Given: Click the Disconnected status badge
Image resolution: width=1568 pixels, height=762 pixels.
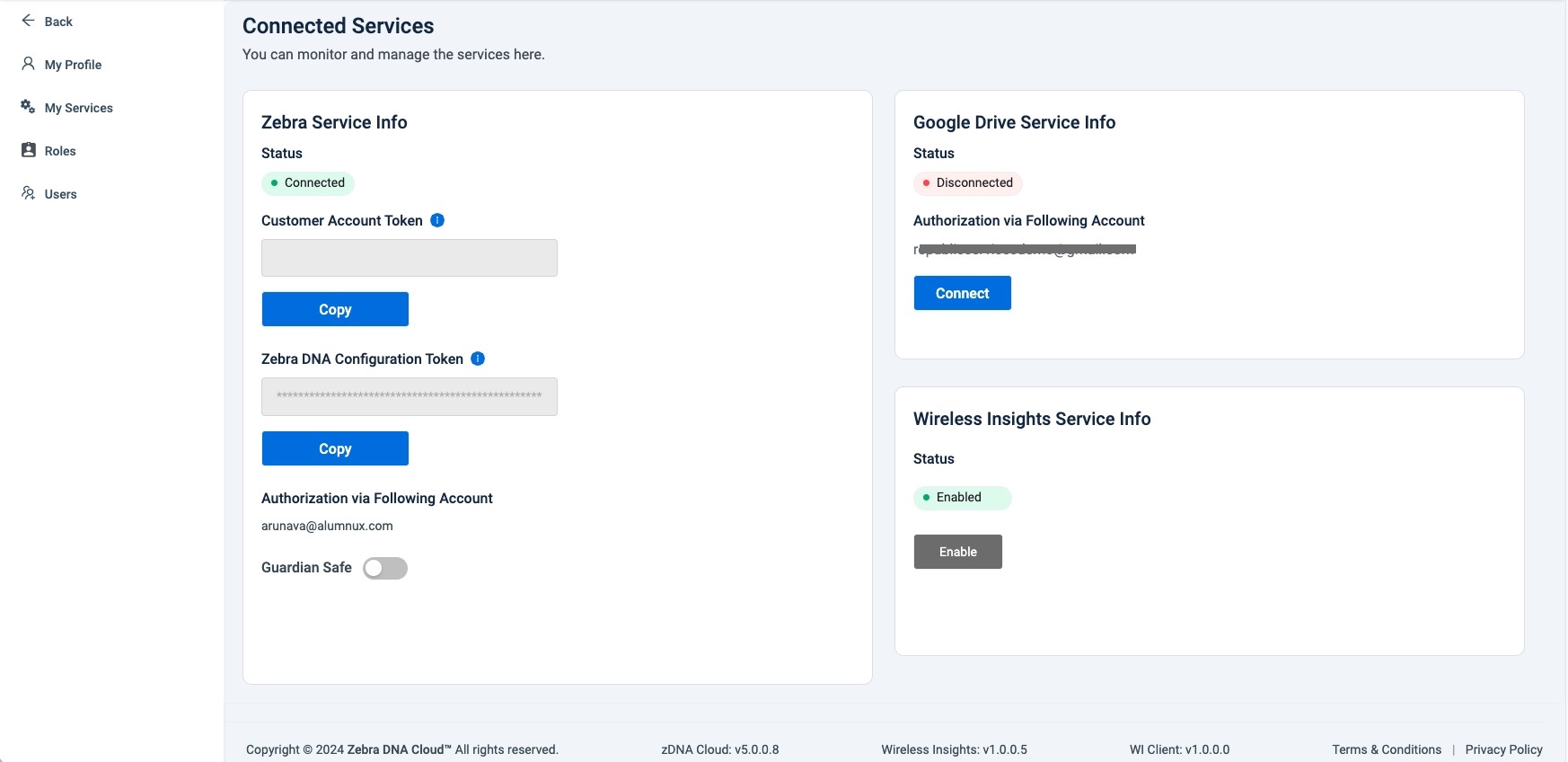Looking at the screenshot, I should pos(968,183).
